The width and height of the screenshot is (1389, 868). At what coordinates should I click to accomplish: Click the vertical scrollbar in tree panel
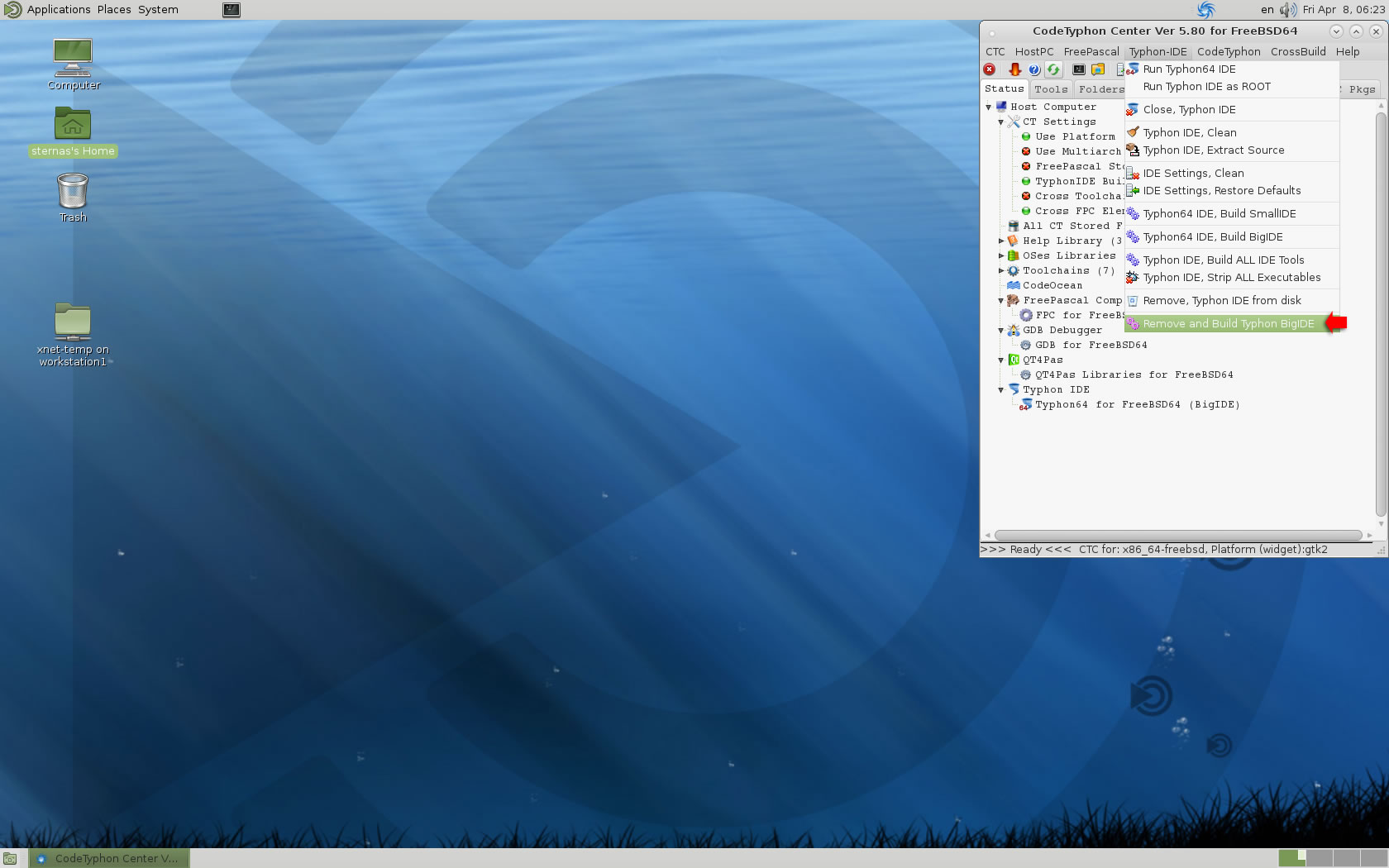pyautogui.click(x=1381, y=314)
